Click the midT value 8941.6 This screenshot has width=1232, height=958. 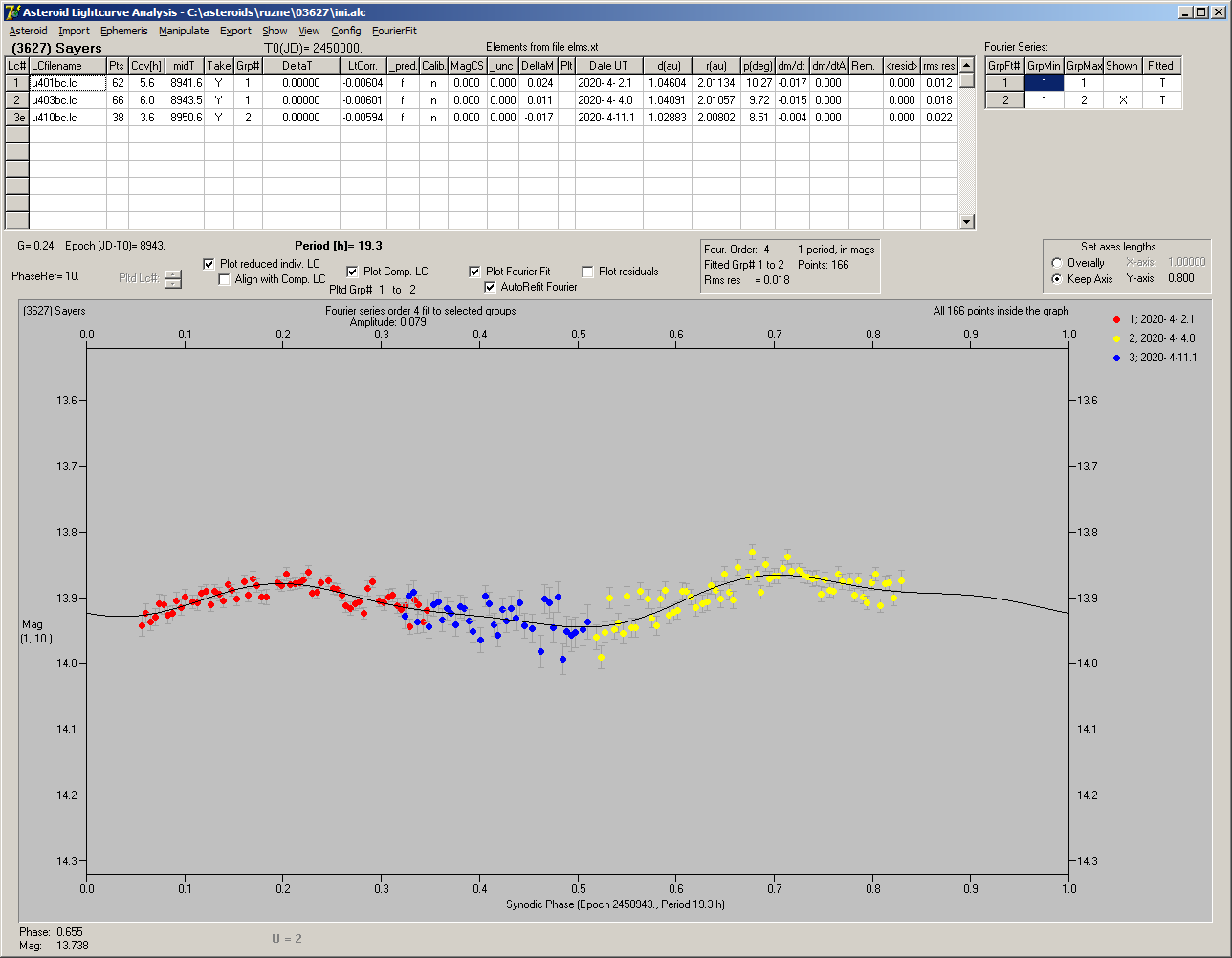185,83
